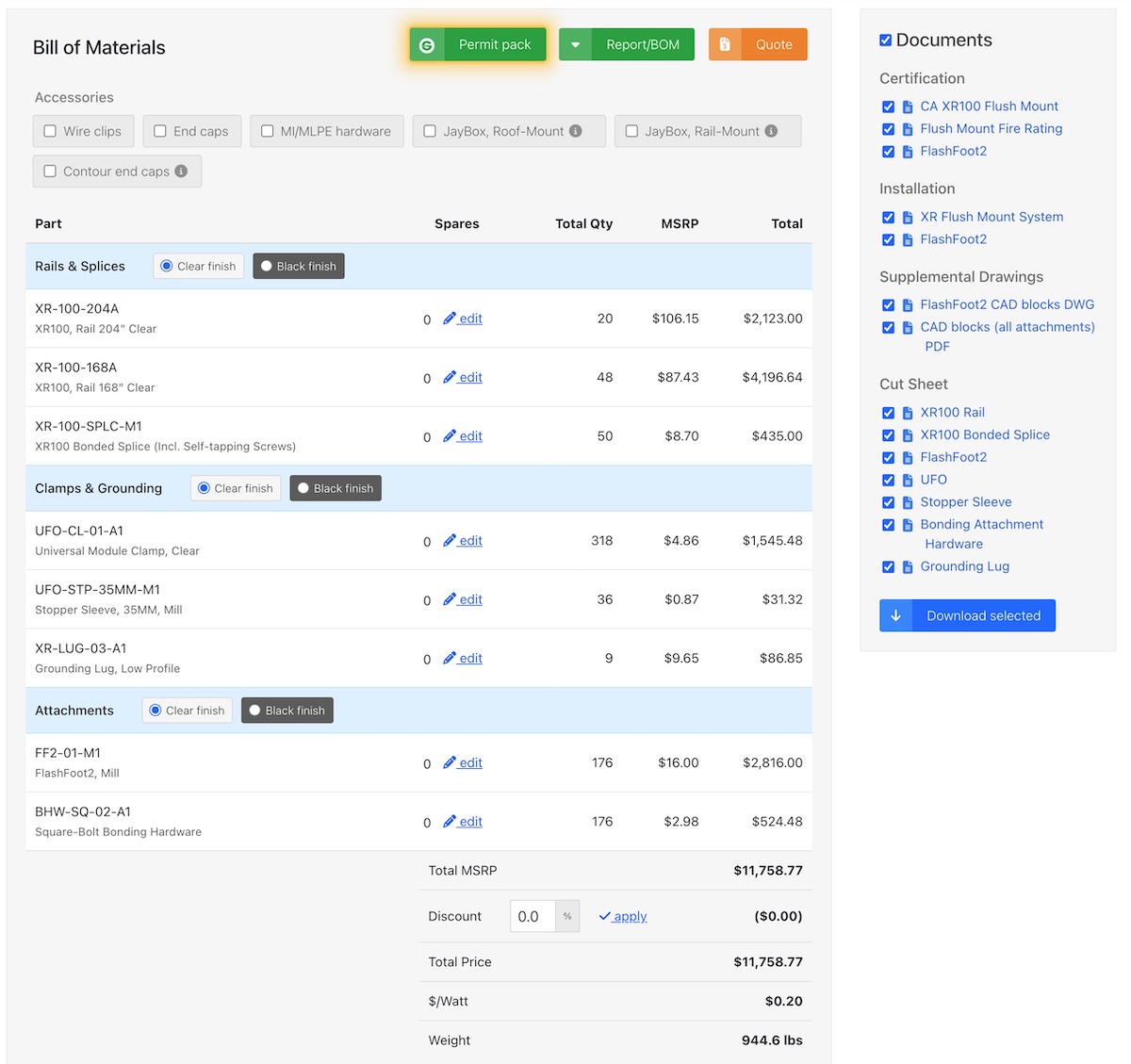
Task: Expand the Report/BOM dropdown arrow
Action: pos(575,45)
